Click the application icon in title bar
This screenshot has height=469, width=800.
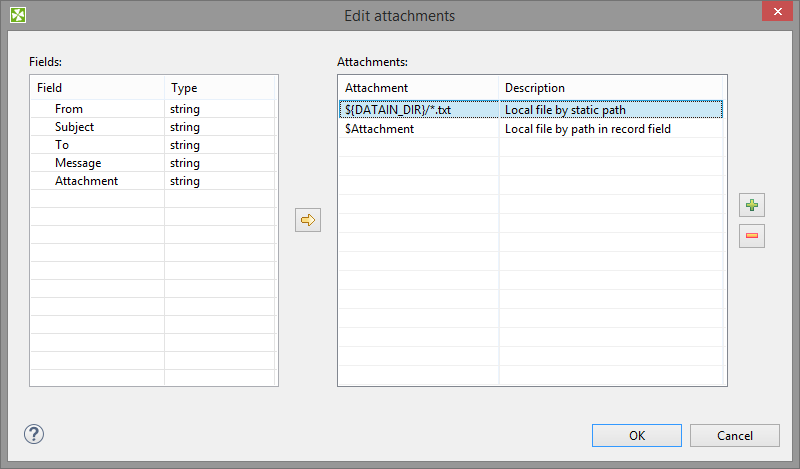(17, 15)
